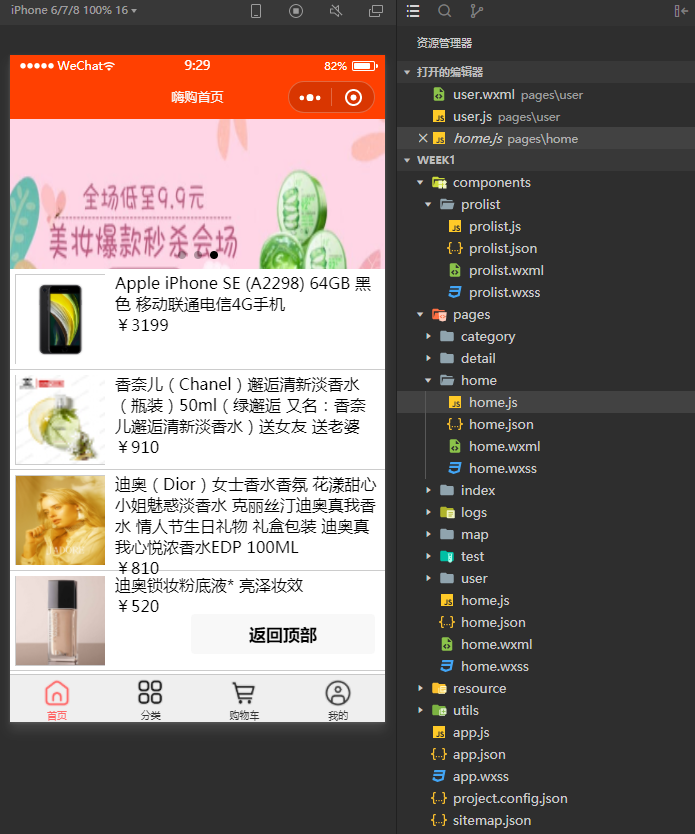Open home.json inside home folder

point(546,424)
